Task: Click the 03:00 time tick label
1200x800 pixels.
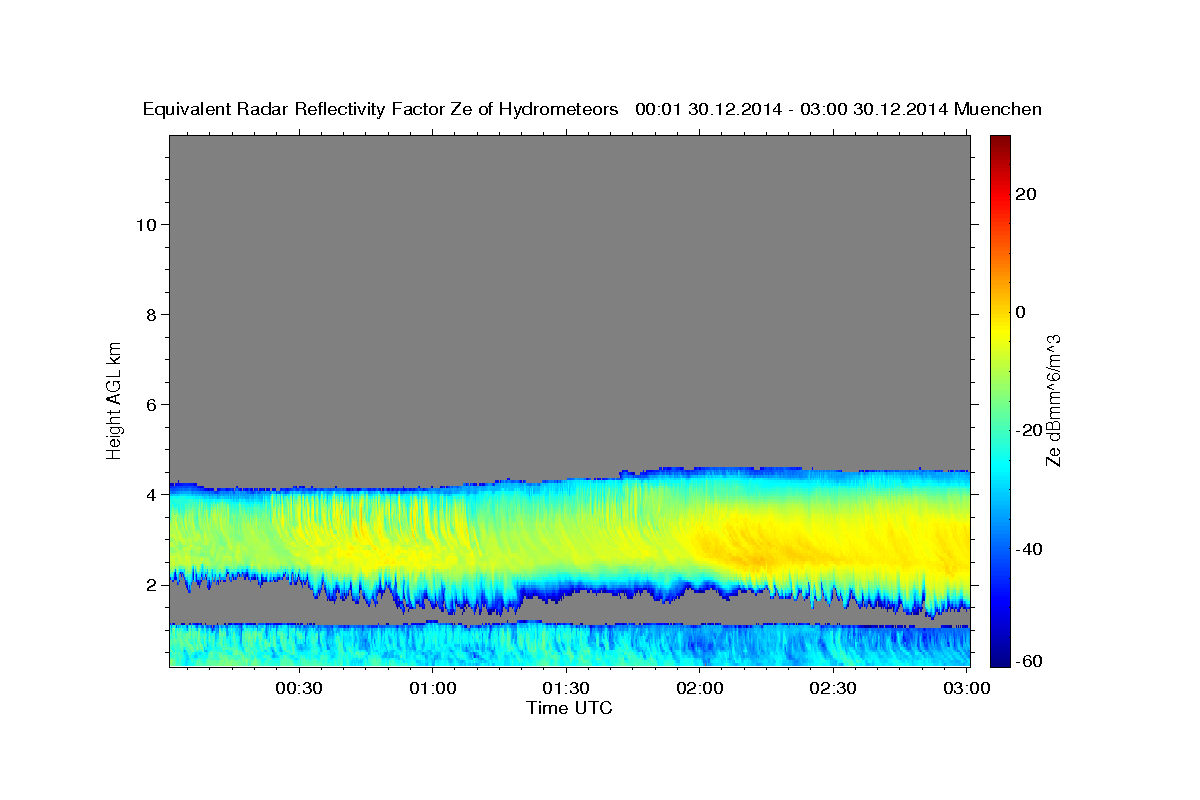Action: pyautogui.click(x=967, y=689)
